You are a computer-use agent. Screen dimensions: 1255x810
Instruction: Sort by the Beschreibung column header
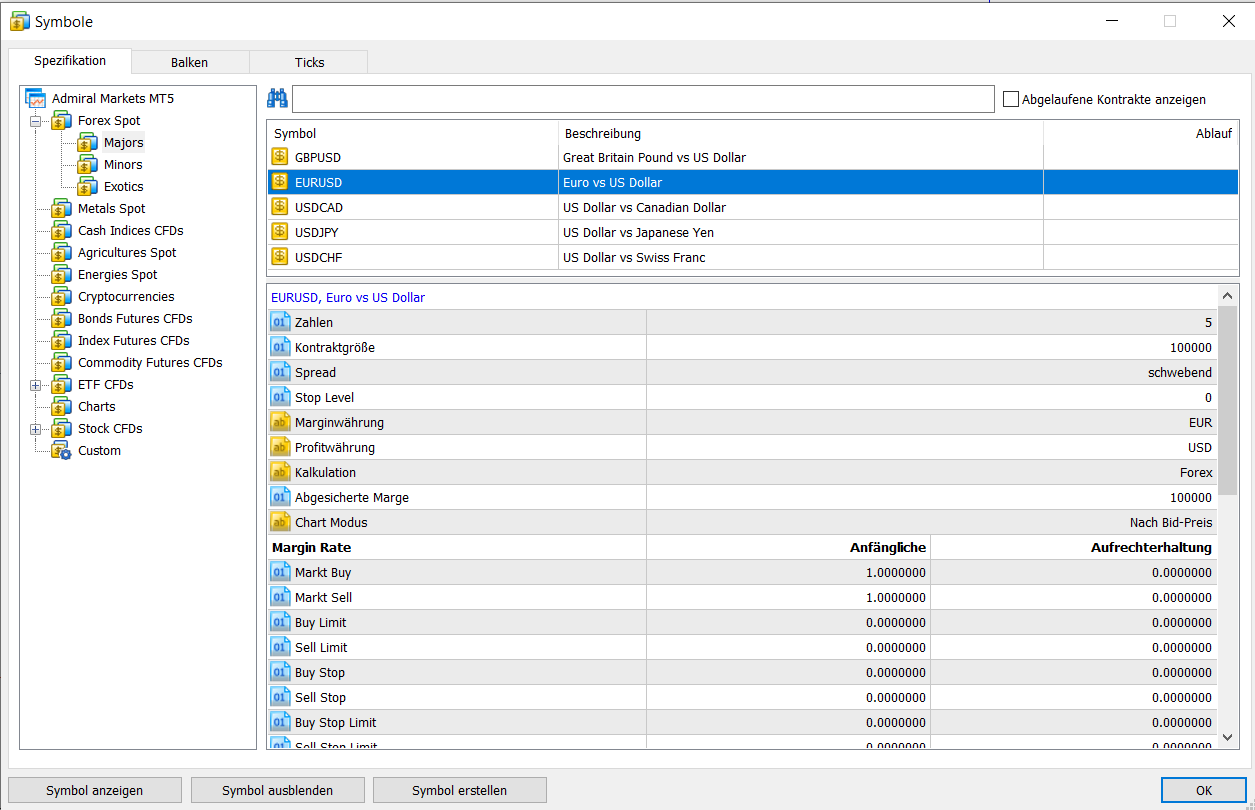pyautogui.click(x=801, y=133)
